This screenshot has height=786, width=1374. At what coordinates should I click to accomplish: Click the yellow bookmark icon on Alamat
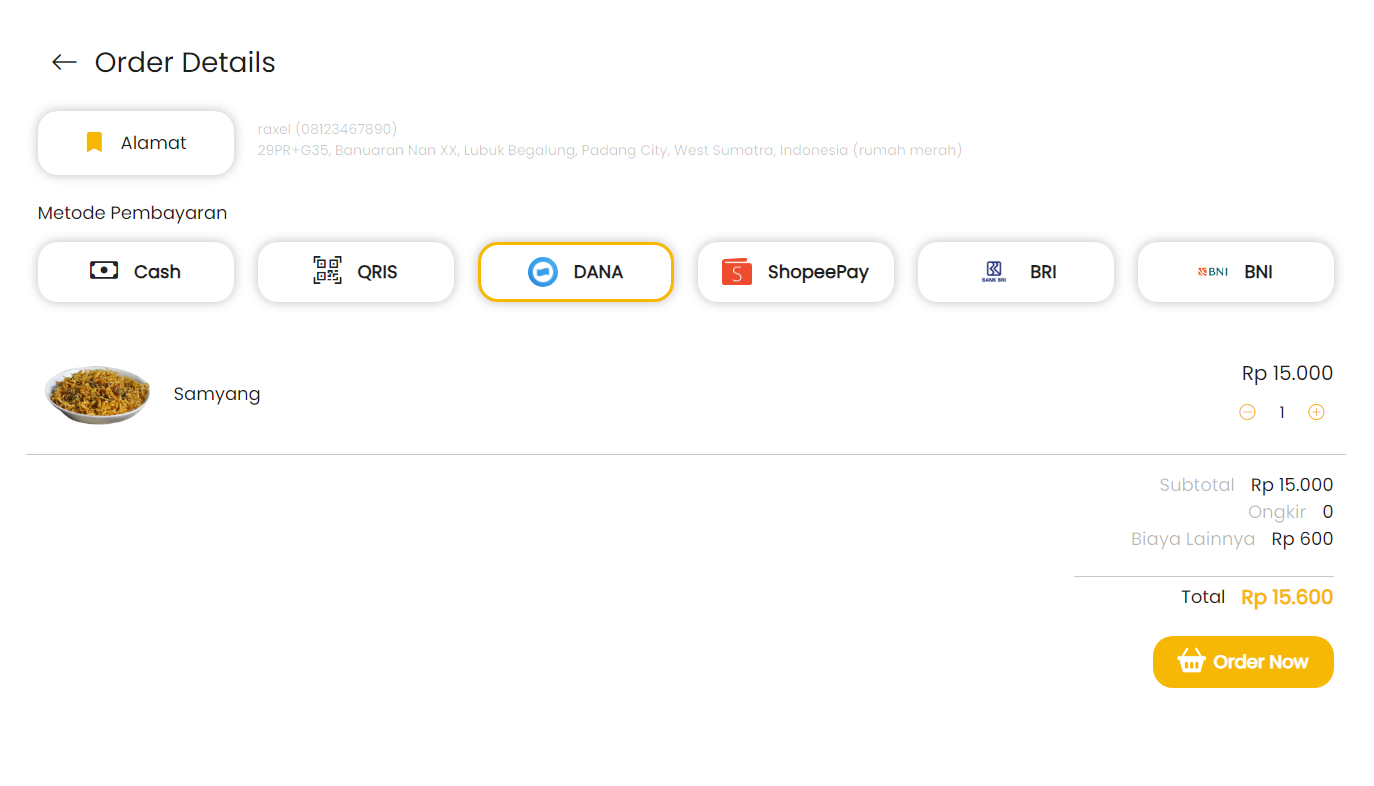(94, 143)
